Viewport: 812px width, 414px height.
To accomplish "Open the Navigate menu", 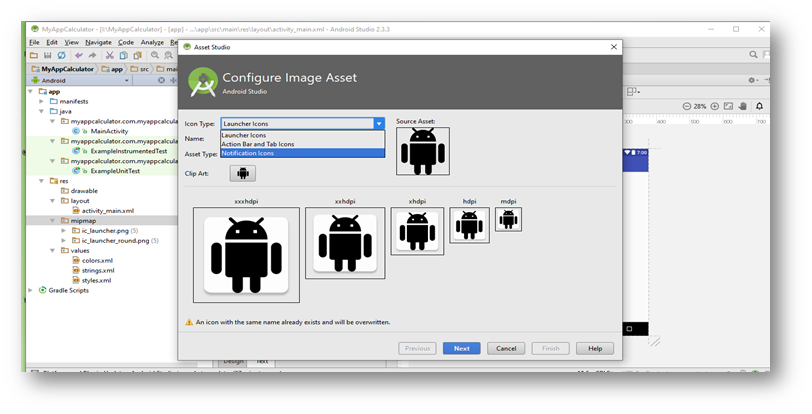I will [98, 42].
